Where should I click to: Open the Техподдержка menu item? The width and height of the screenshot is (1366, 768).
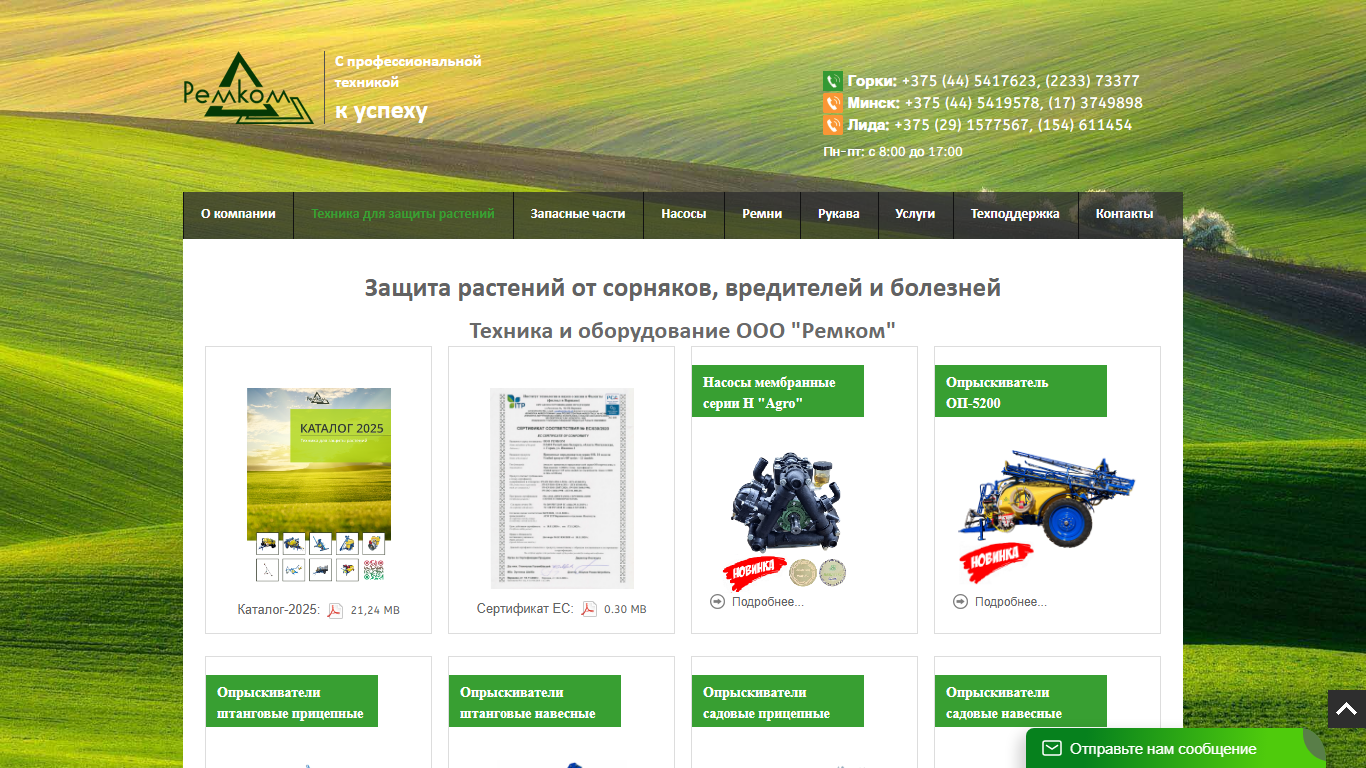pyautogui.click(x=1015, y=214)
